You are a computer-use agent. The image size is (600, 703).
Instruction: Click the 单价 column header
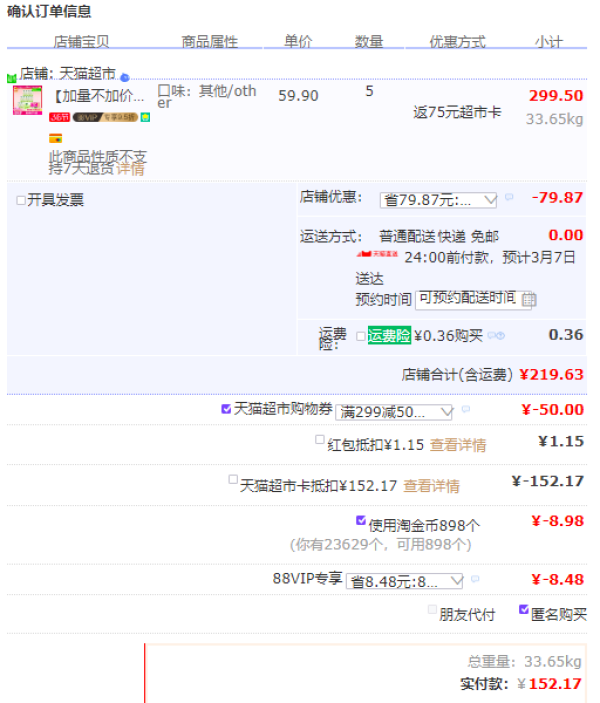pyautogui.click(x=298, y=41)
